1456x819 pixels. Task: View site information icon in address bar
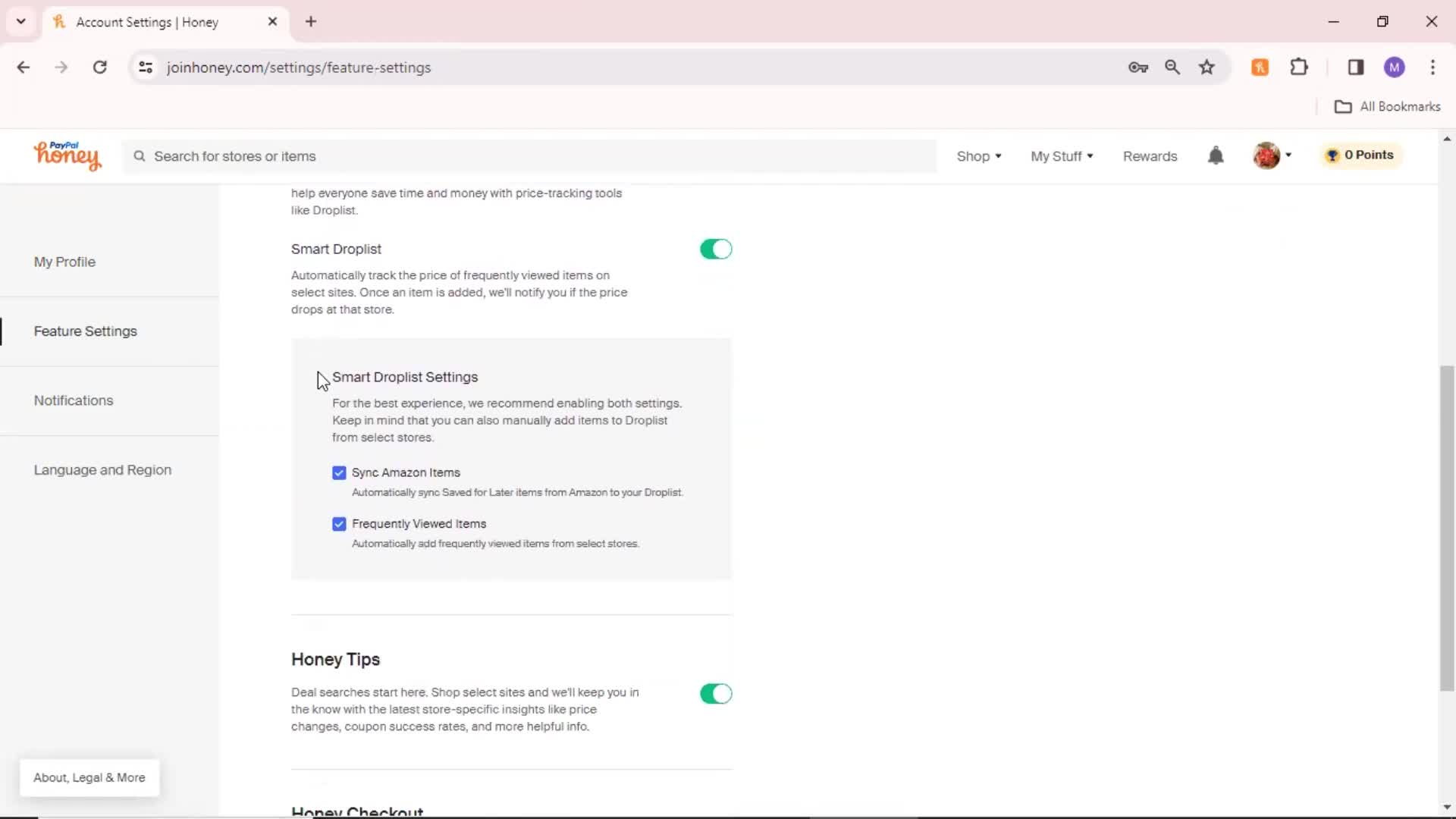click(146, 67)
